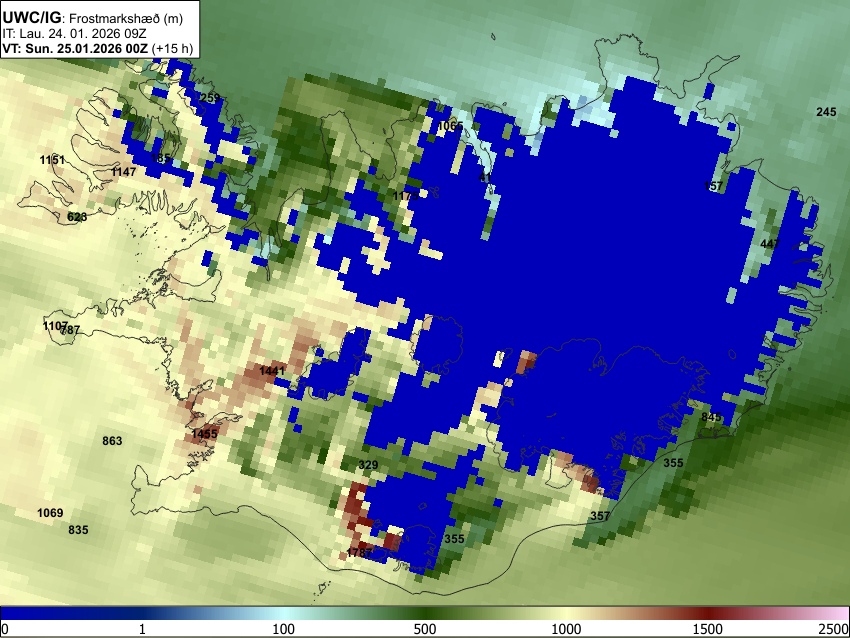Click the 1107 value on the map
Viewport: 850px width, 638px height.
pyautogui.click(x=55, y=326)
